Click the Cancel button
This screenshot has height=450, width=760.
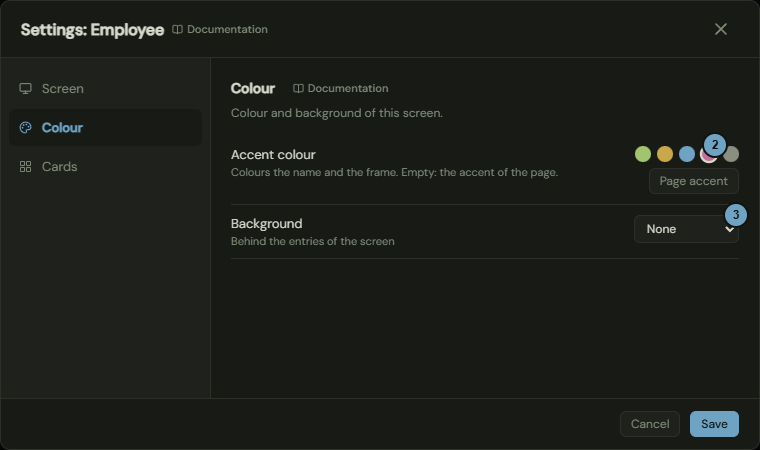pyautogui.click(x=649, y=424)
